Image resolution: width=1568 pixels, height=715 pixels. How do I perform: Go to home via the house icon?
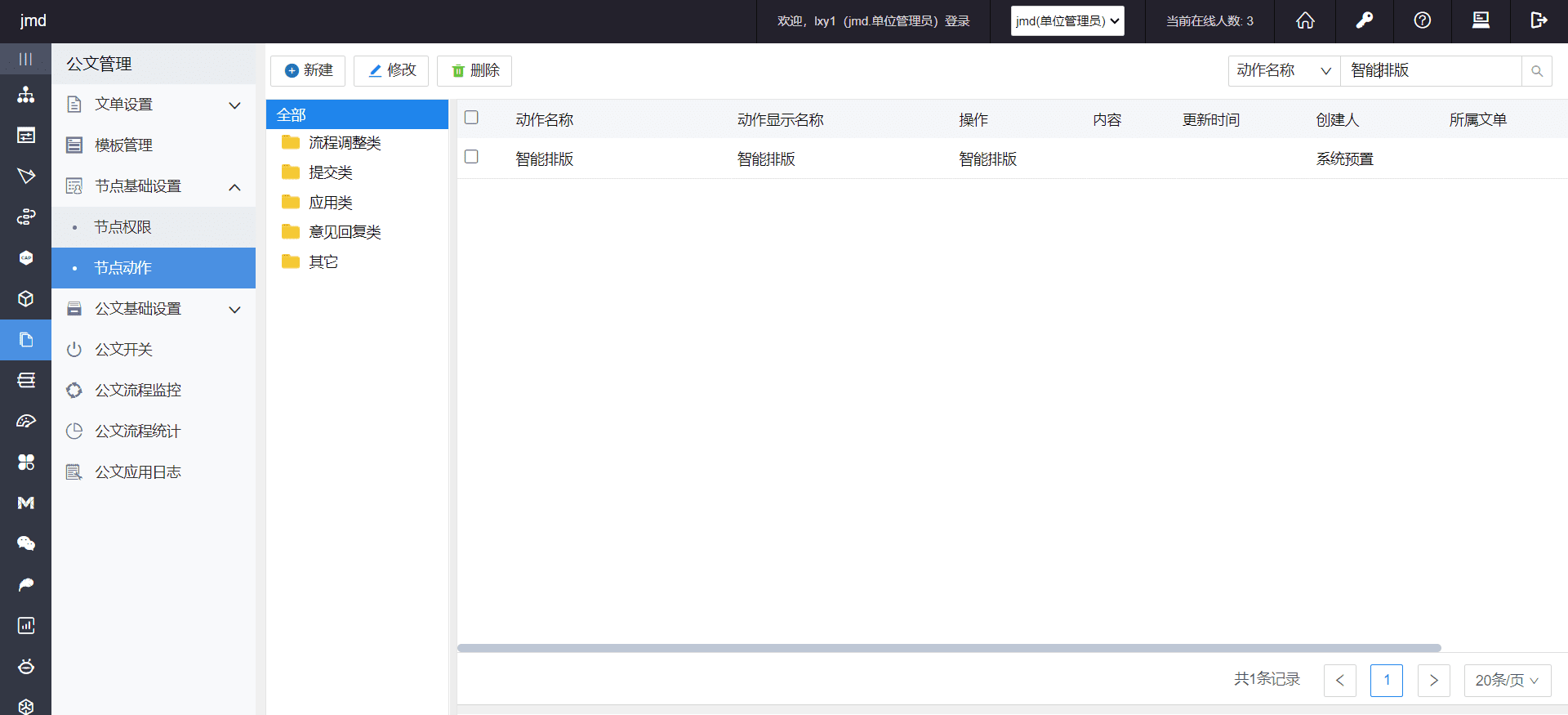coord(1305,21)
